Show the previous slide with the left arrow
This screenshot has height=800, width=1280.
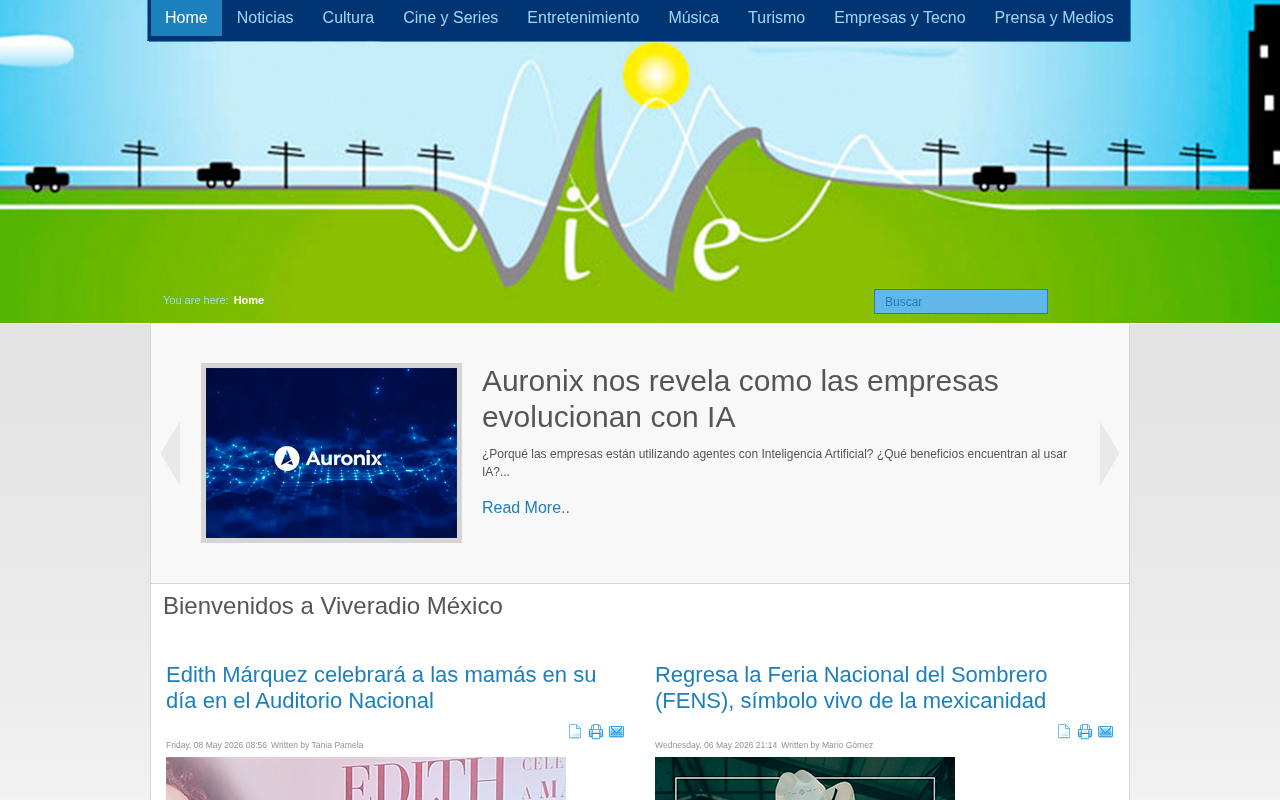pos(170,453)
